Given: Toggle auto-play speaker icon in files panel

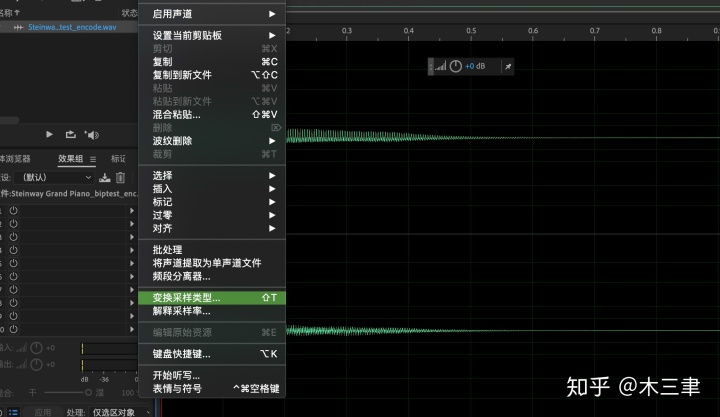Looking at the screenshot, I should [x=92, y=135].
